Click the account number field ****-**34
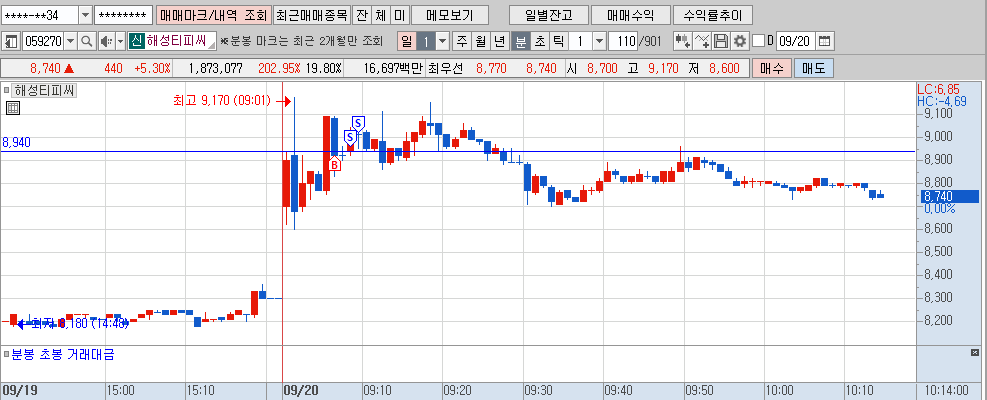Image resolution: width=987 pixels, height=400 pixels. 40,15
